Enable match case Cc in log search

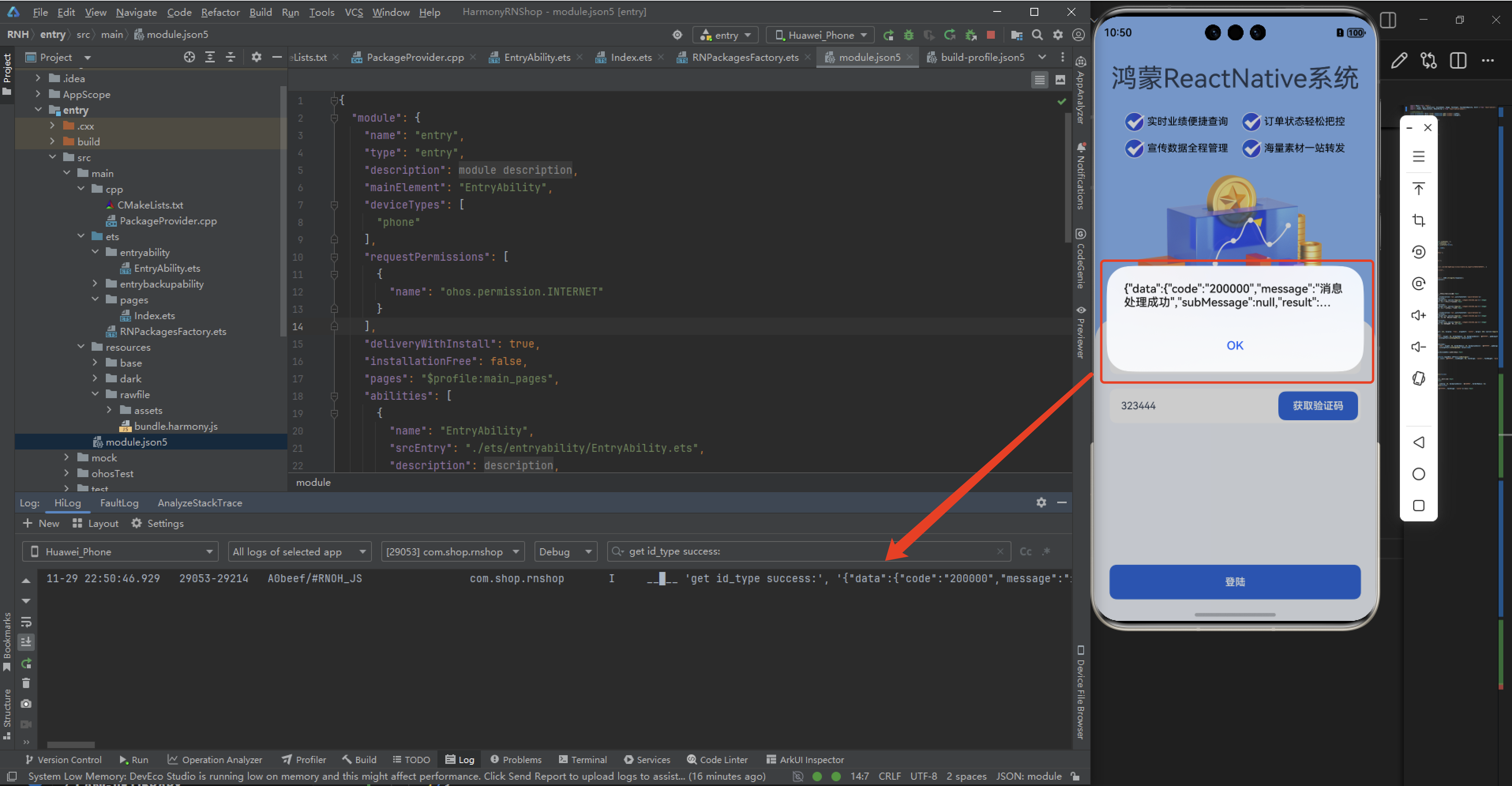point(1025,552)
